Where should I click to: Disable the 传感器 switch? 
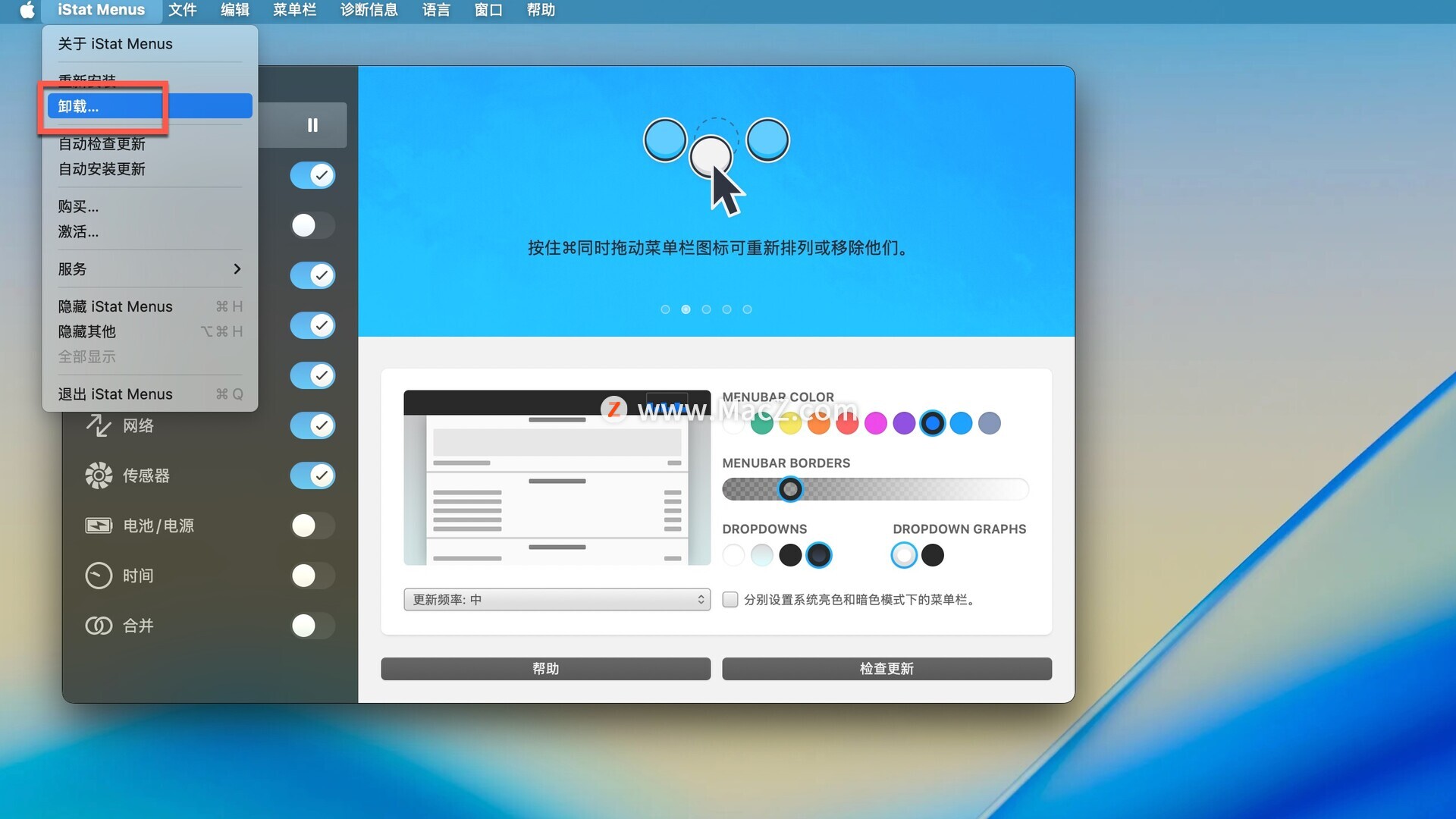tap(312, 475)
